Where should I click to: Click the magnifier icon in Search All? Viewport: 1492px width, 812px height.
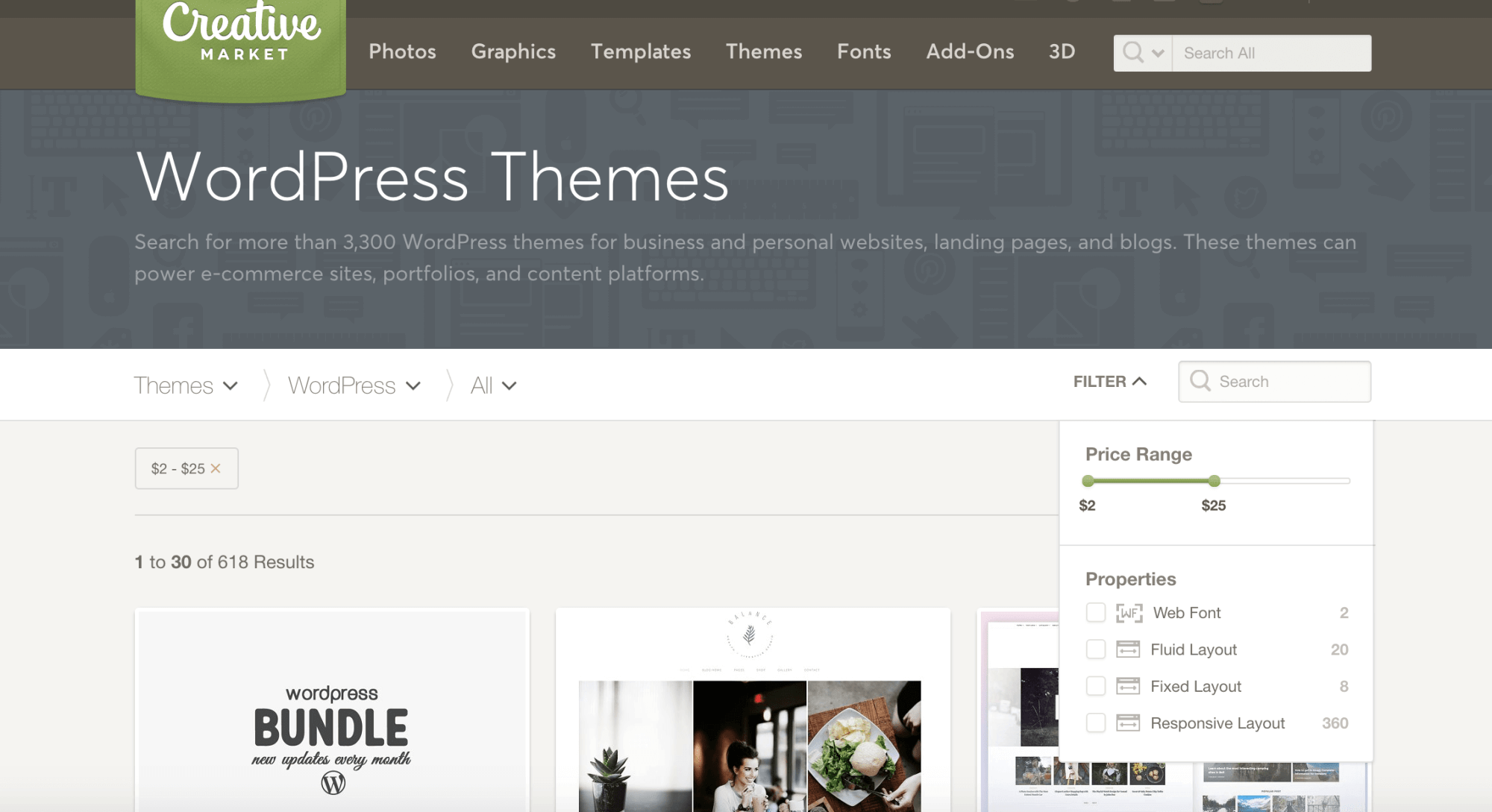(1132, 53)
